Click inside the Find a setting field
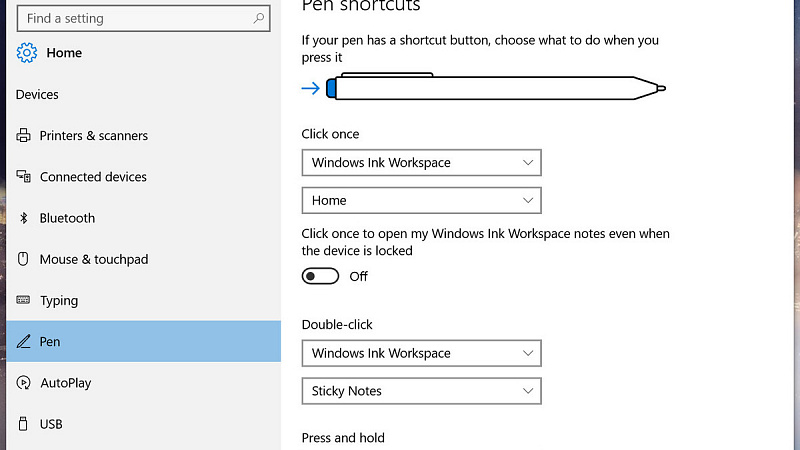 click(143, 18)
